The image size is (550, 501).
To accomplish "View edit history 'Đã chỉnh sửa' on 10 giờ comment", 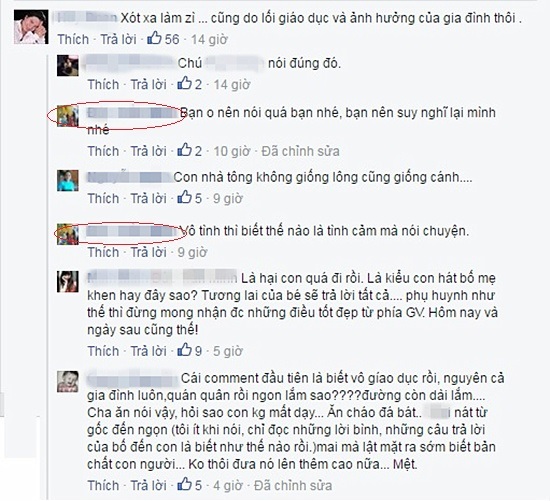I will [301, 151].
